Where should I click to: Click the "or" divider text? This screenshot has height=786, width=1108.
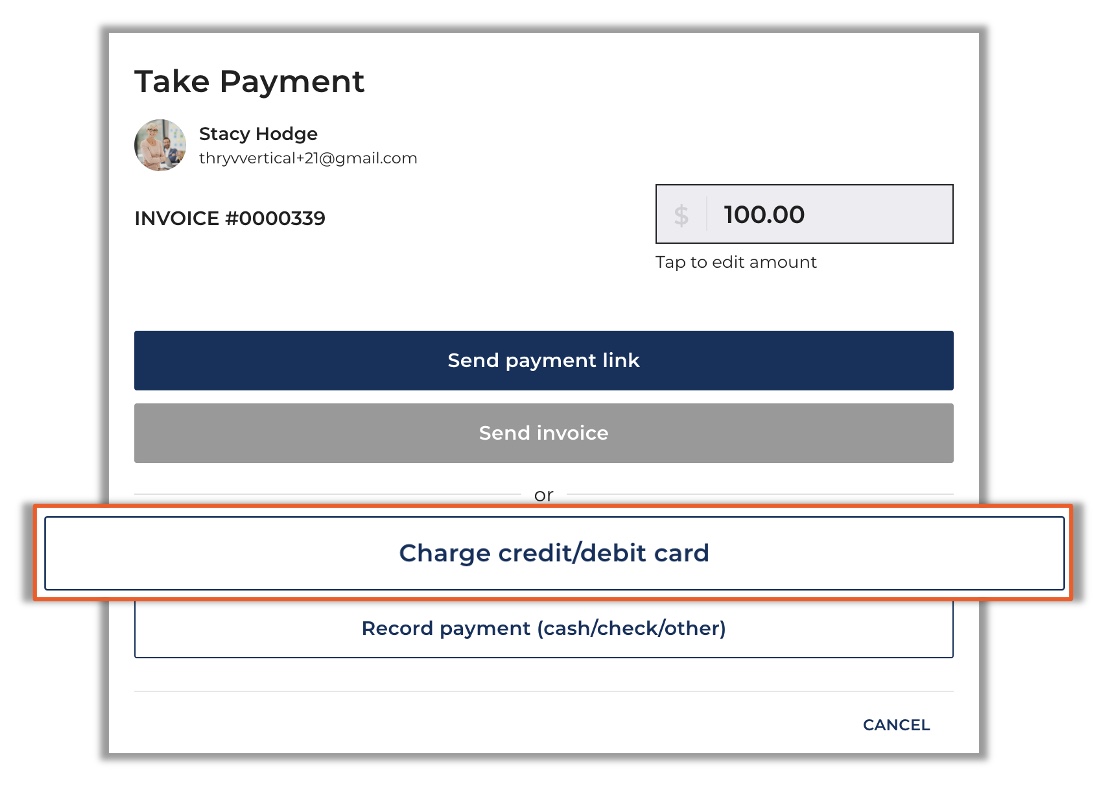(x=543, y=495)
